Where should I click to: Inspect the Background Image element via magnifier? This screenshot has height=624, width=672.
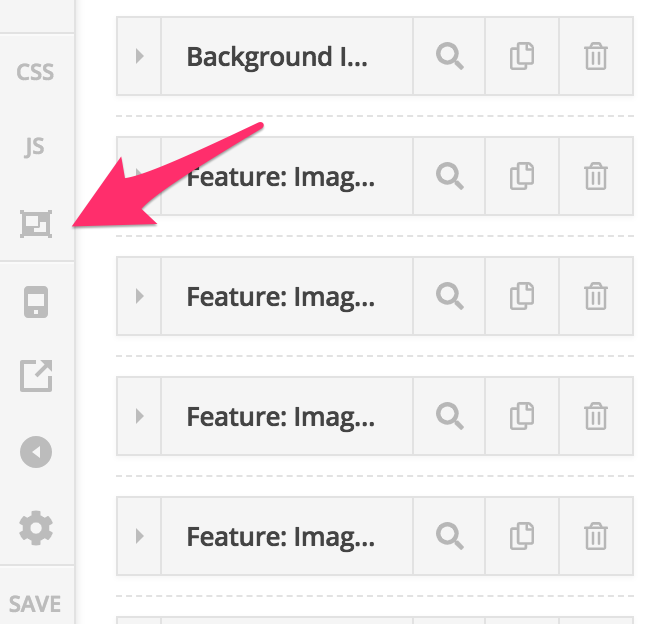click(450, 56)
